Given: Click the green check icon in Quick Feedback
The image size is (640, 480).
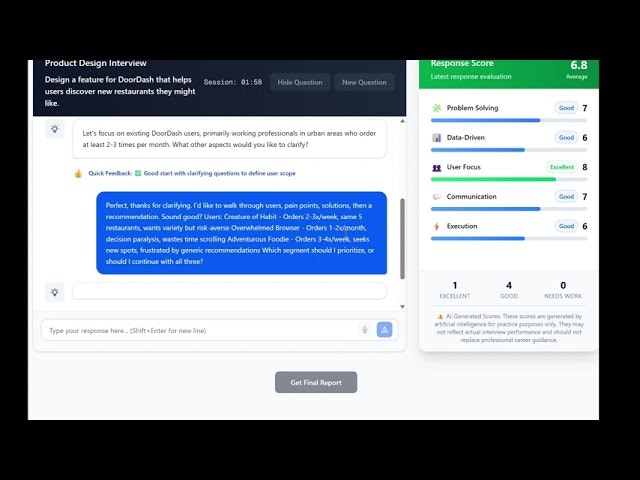Looking at the screenshot, I should 138,173.
